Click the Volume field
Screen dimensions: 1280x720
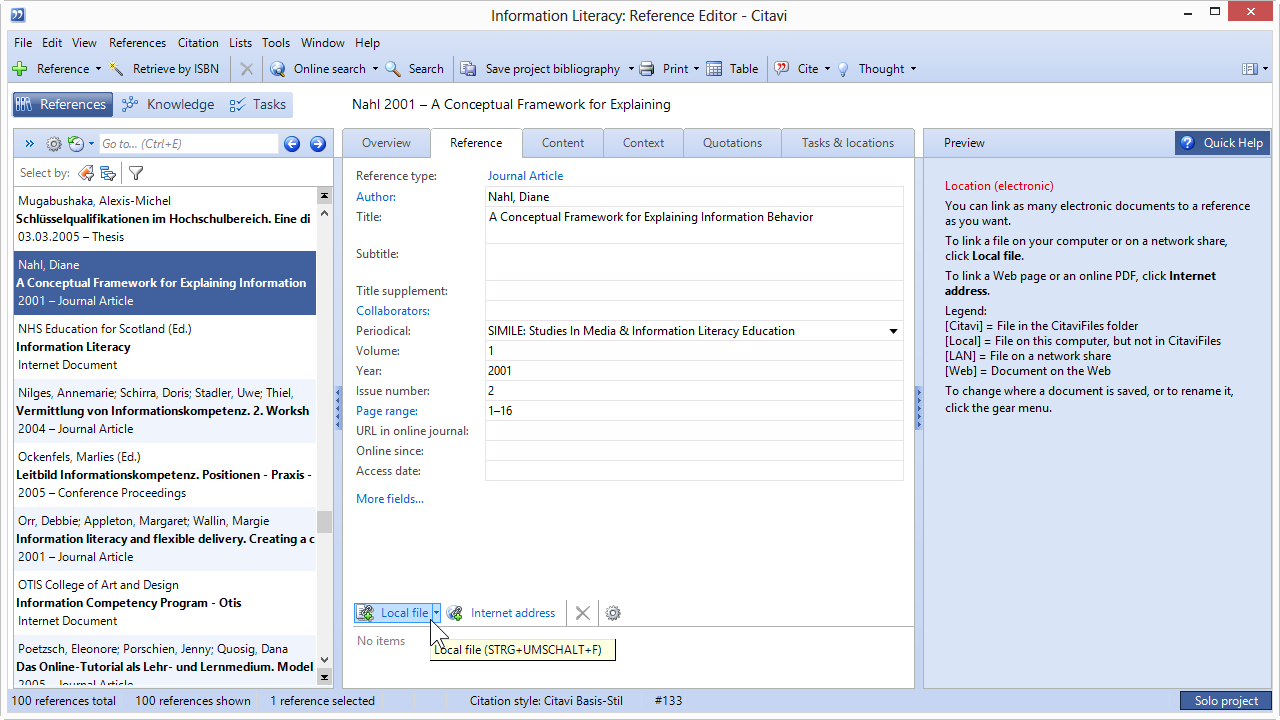coord(694,351)
